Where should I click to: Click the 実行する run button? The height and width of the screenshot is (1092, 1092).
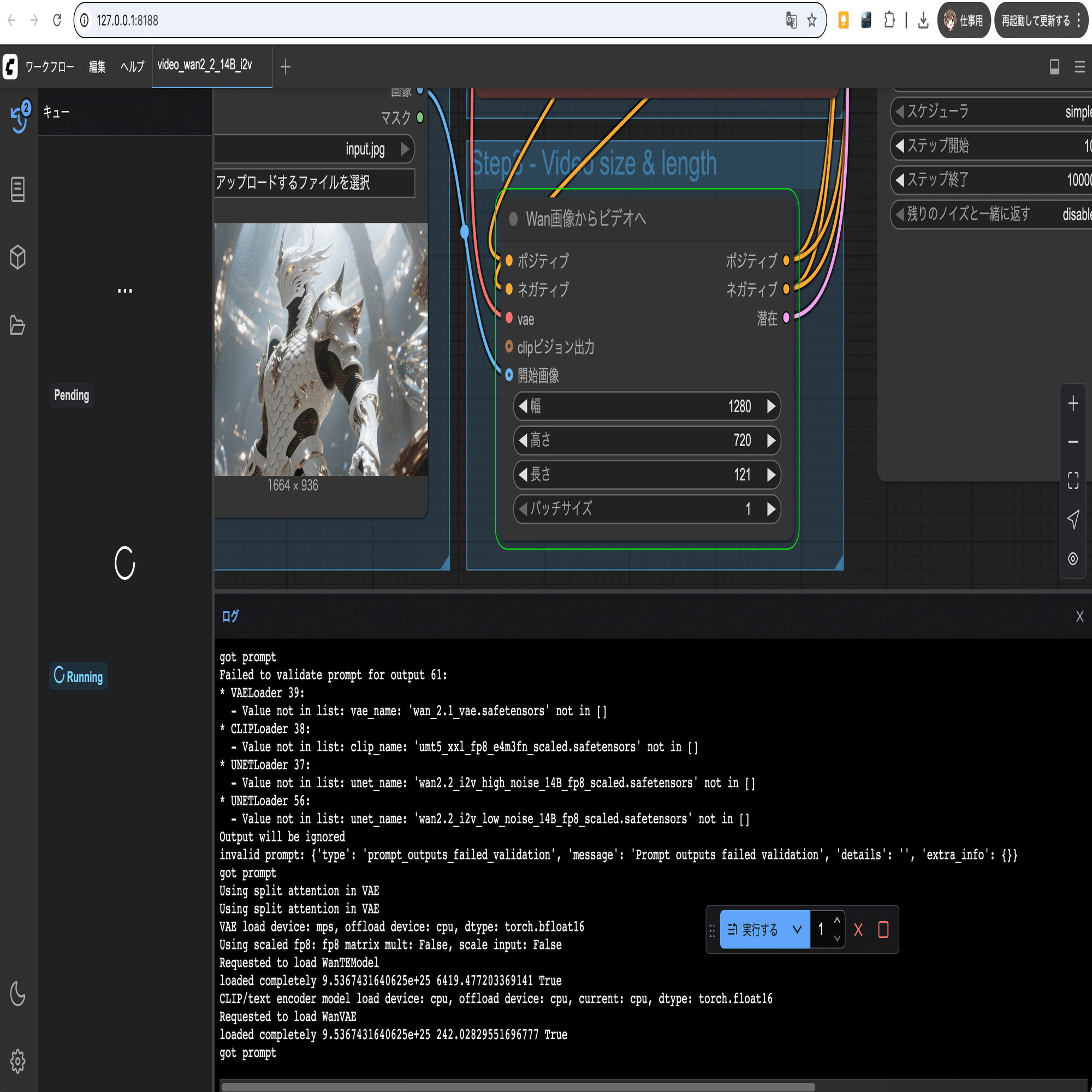click(x=753, y=929)
